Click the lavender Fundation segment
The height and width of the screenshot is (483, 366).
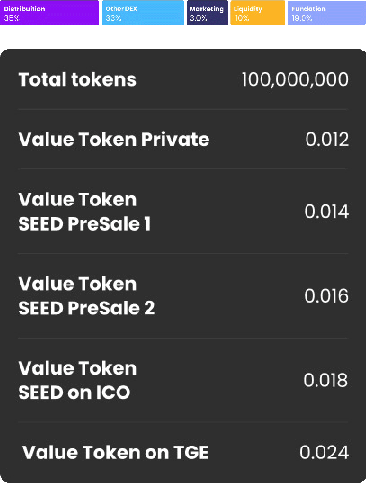click(x=327, y=12)
